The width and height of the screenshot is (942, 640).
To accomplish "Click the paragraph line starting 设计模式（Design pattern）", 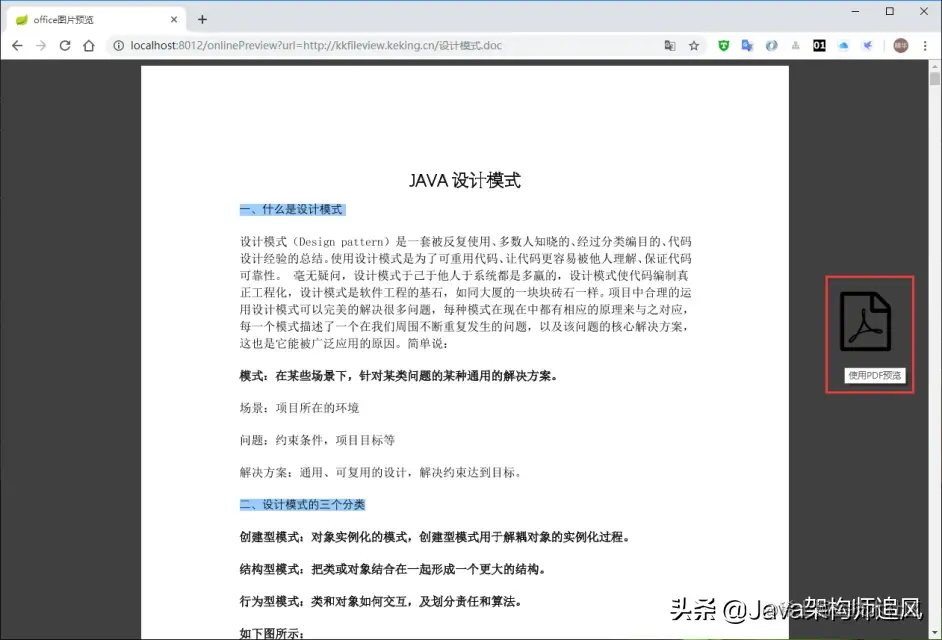I will point(466,242).
